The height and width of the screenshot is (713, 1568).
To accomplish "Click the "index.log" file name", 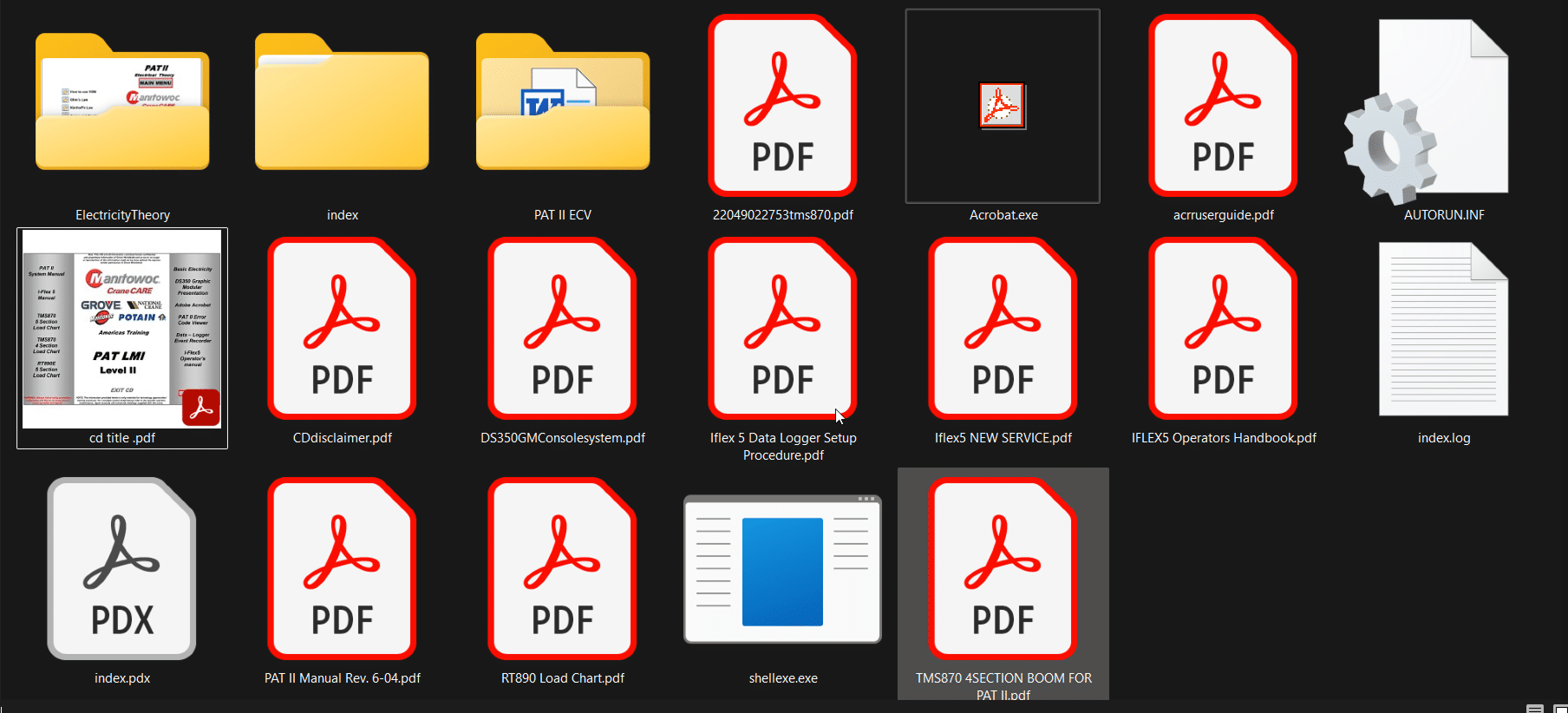I will (1444, 438).
